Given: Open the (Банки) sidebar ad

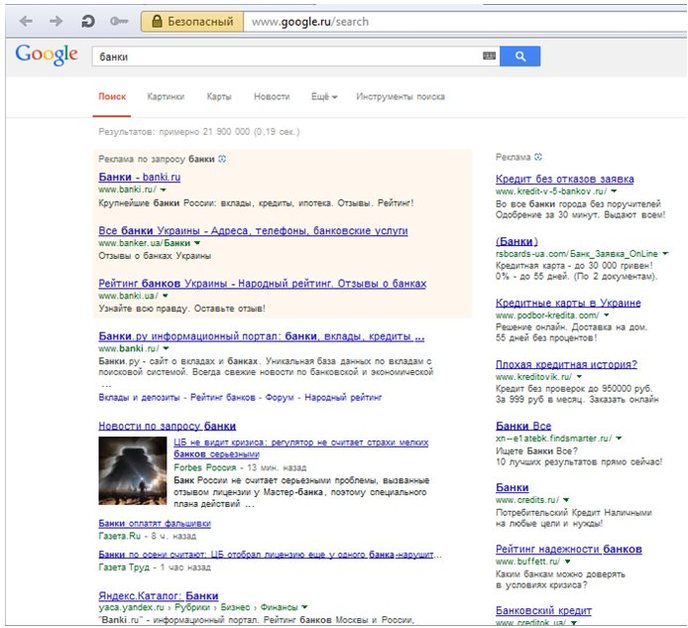Looking at the screenshot, I should click(x=516, y=241).
